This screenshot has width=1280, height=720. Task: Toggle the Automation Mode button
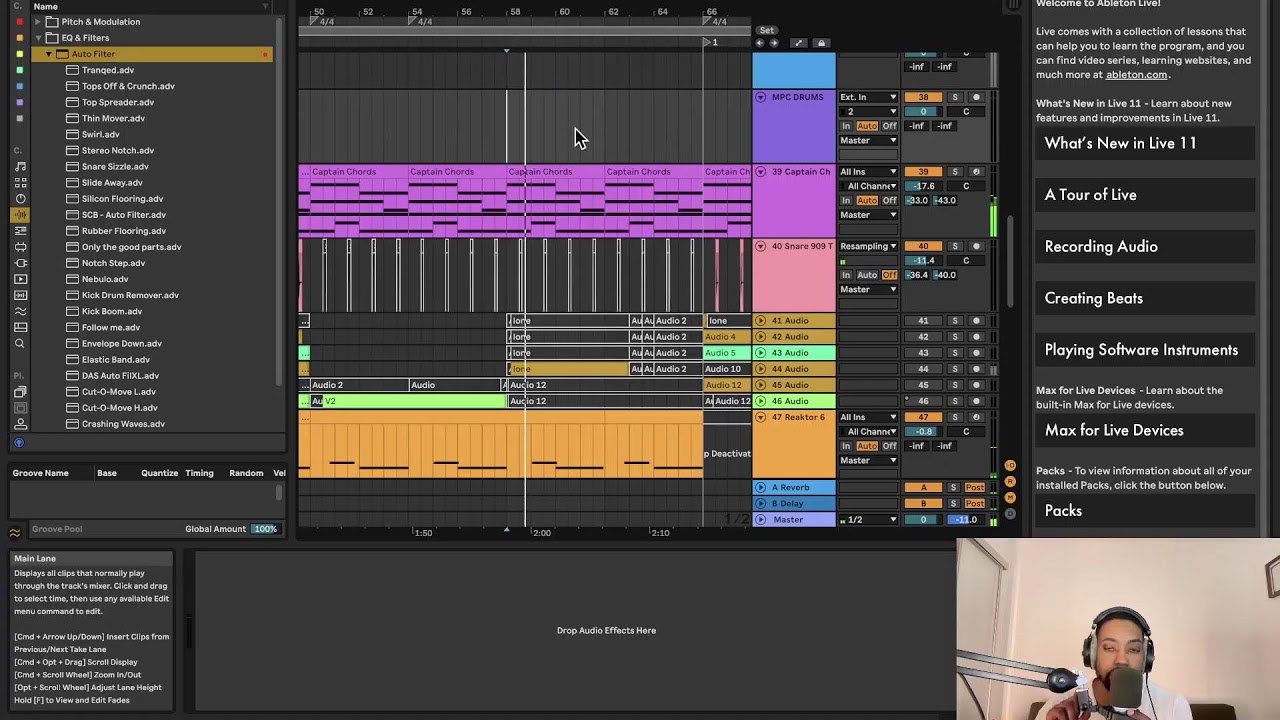[798, 43]
